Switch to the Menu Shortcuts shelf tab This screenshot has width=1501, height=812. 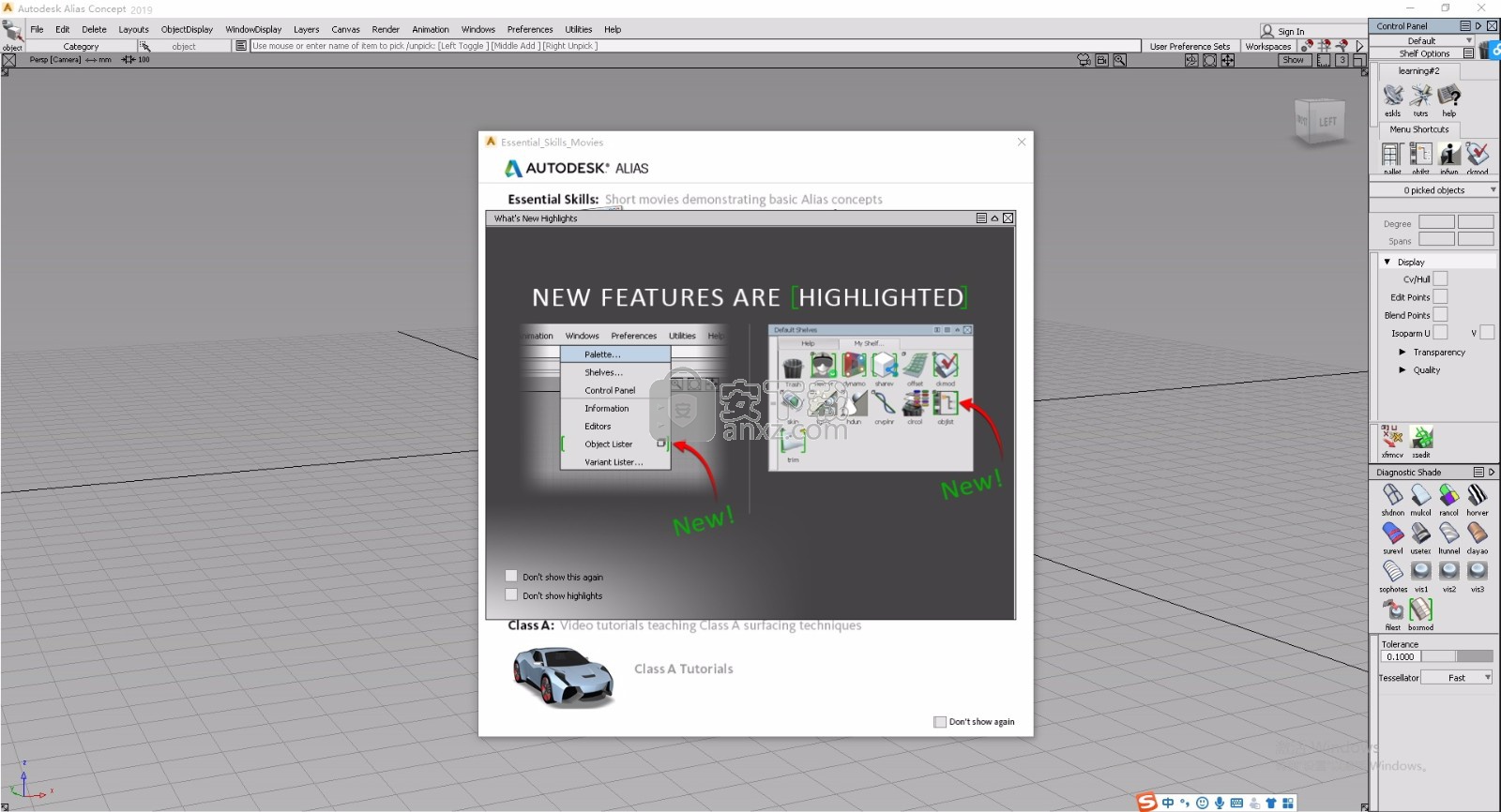1419,129
